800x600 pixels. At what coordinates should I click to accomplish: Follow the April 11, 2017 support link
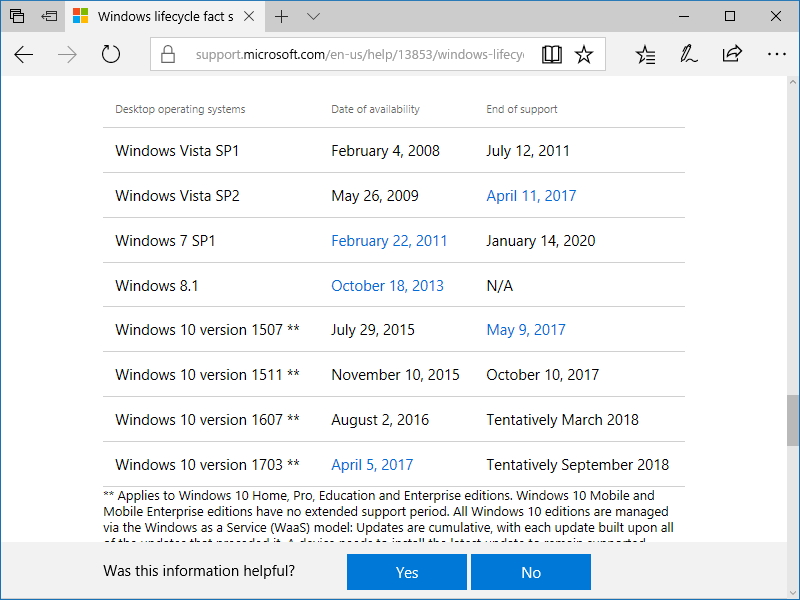[x=531, y=195]
